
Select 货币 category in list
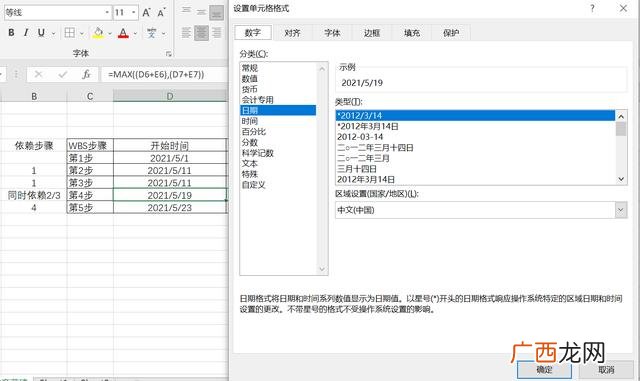(x=278, y=89)
